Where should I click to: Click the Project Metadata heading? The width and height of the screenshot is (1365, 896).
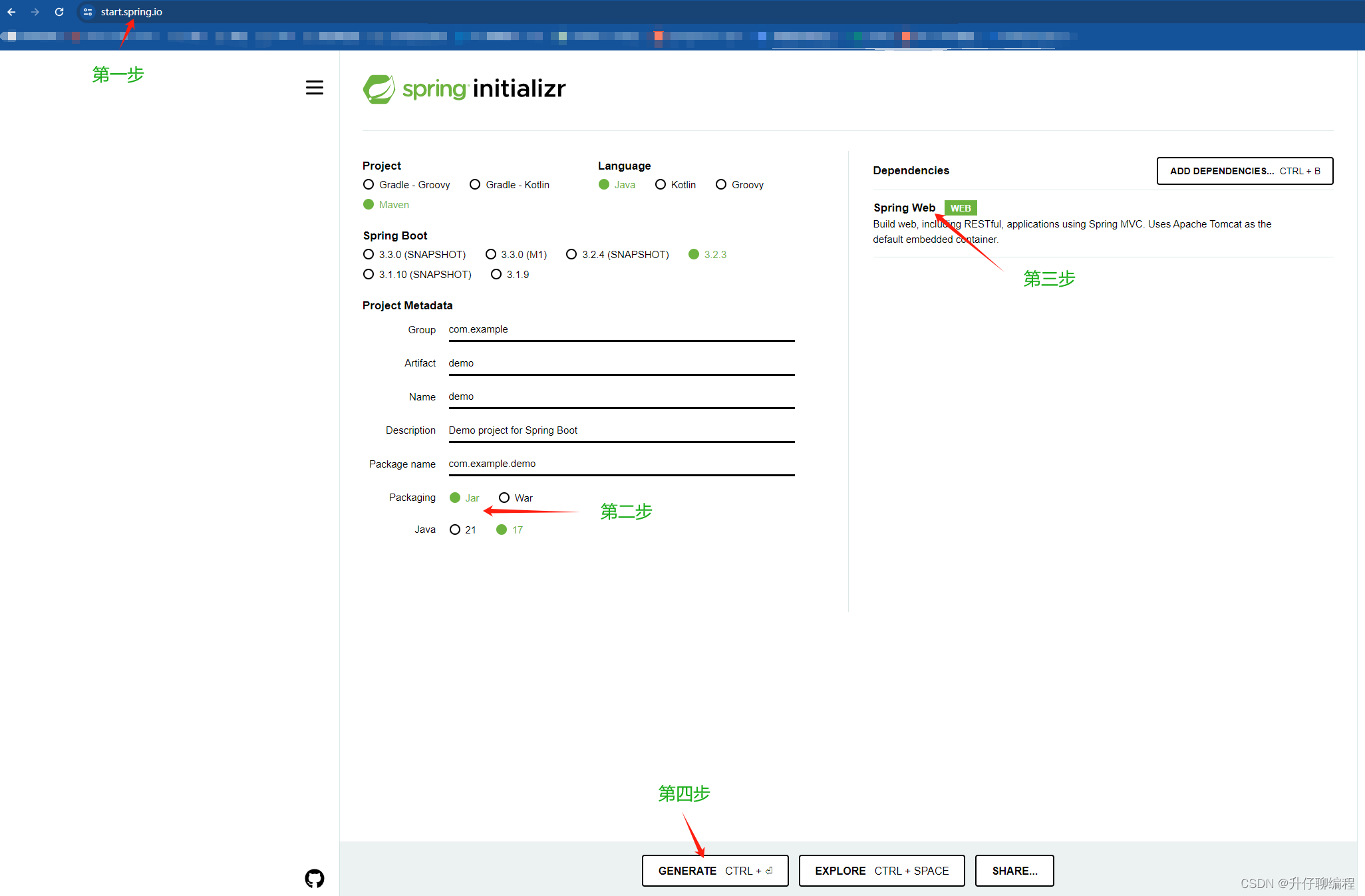point(407,305)
